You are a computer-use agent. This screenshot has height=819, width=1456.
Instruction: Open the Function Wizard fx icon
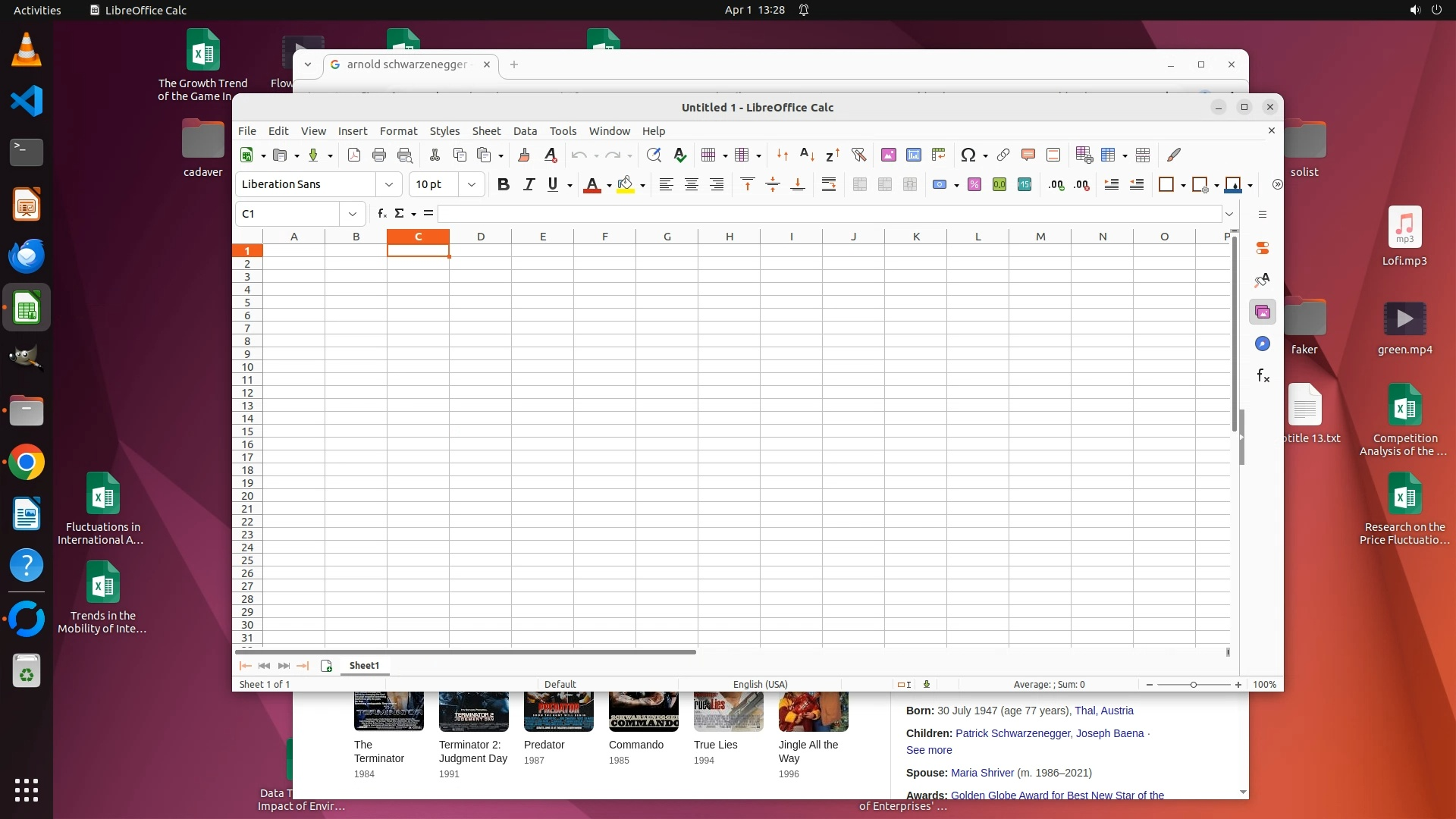[382, 214]
